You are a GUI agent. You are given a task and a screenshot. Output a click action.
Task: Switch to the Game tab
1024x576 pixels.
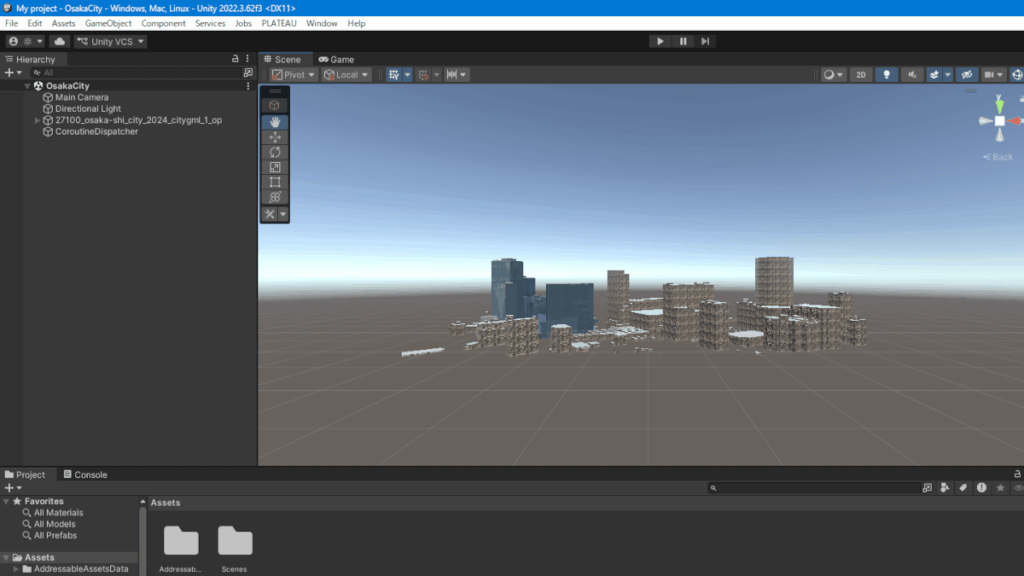click(336, 59)
